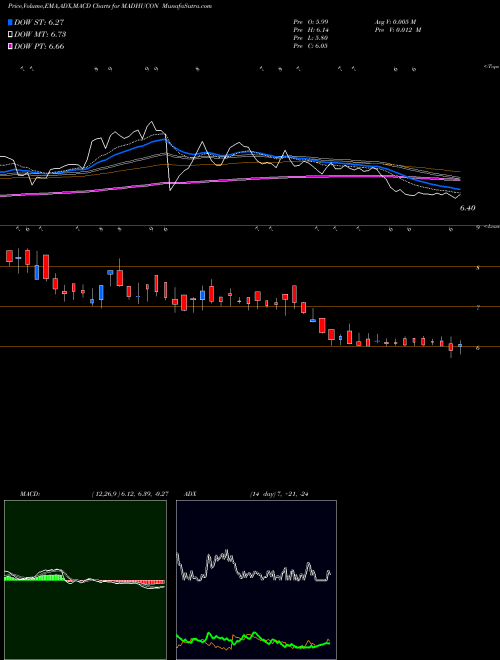Click the axis label 9 on candlestick chart

point(478,227)
